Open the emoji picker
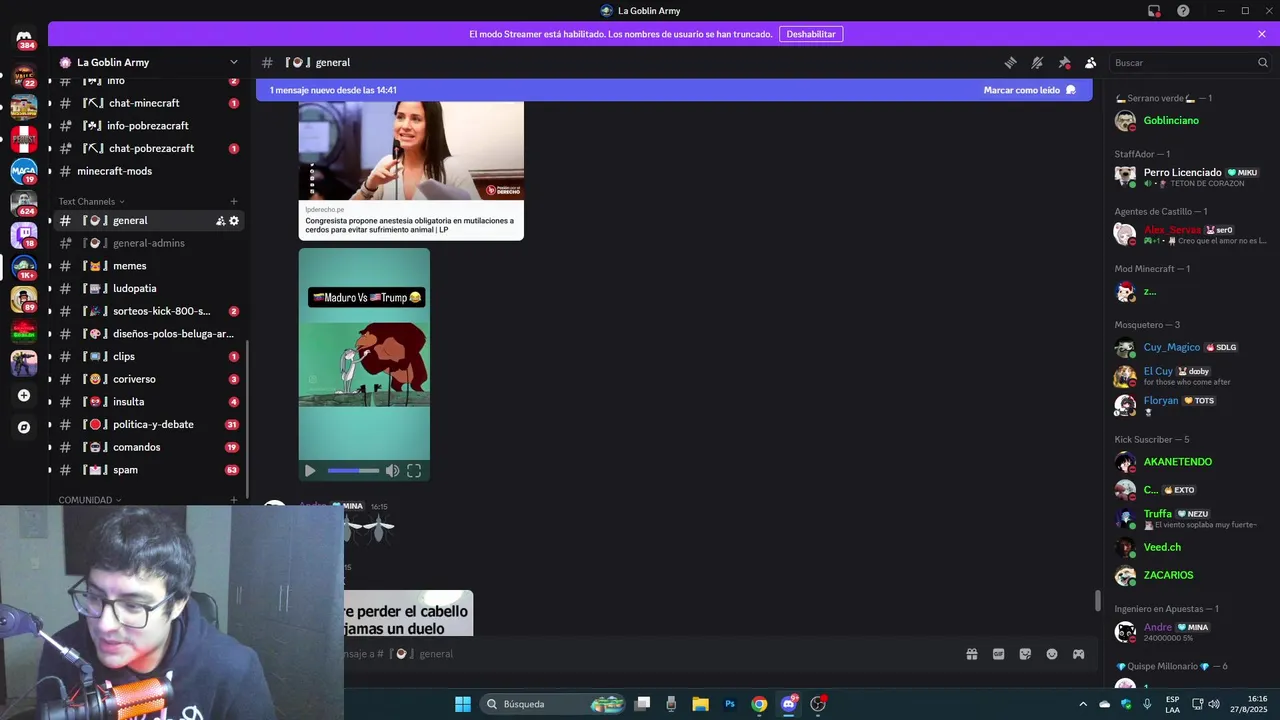This screenshot has width=1280, height=720. (x=1052, y=654)
